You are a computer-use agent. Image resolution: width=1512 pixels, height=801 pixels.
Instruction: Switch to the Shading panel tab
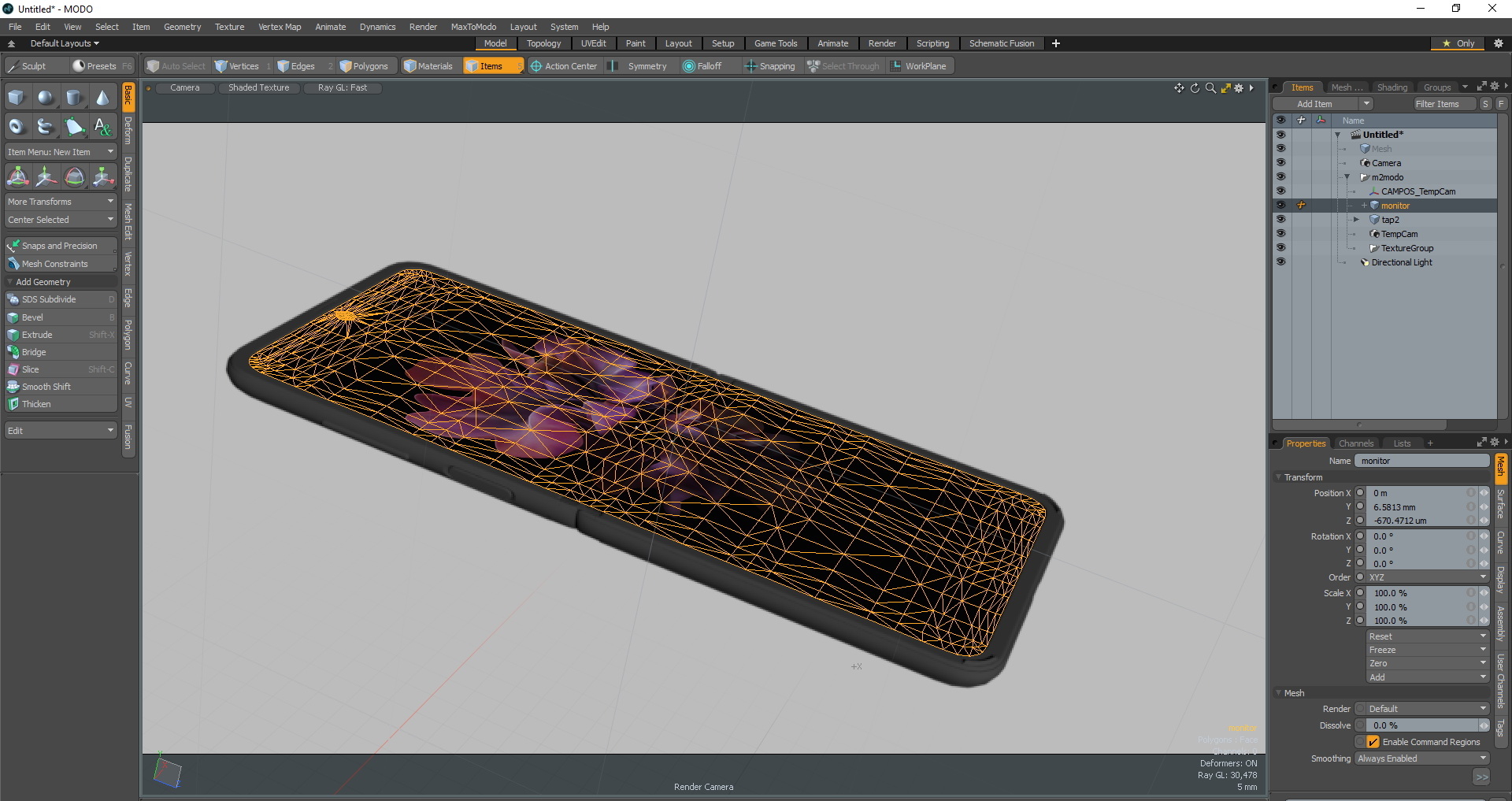pyautogui.click(x=1392, y=87)
